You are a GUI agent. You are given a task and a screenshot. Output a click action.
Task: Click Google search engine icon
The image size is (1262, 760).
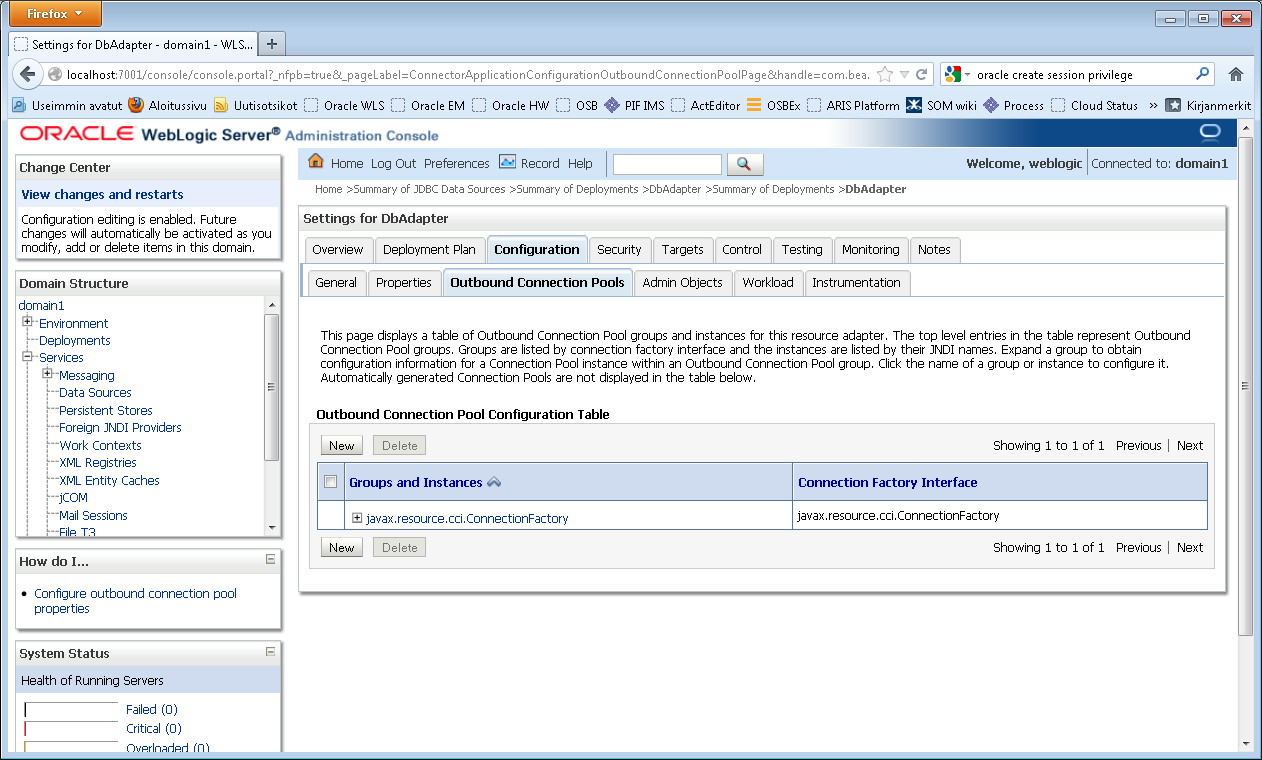(x=953, y=74)
